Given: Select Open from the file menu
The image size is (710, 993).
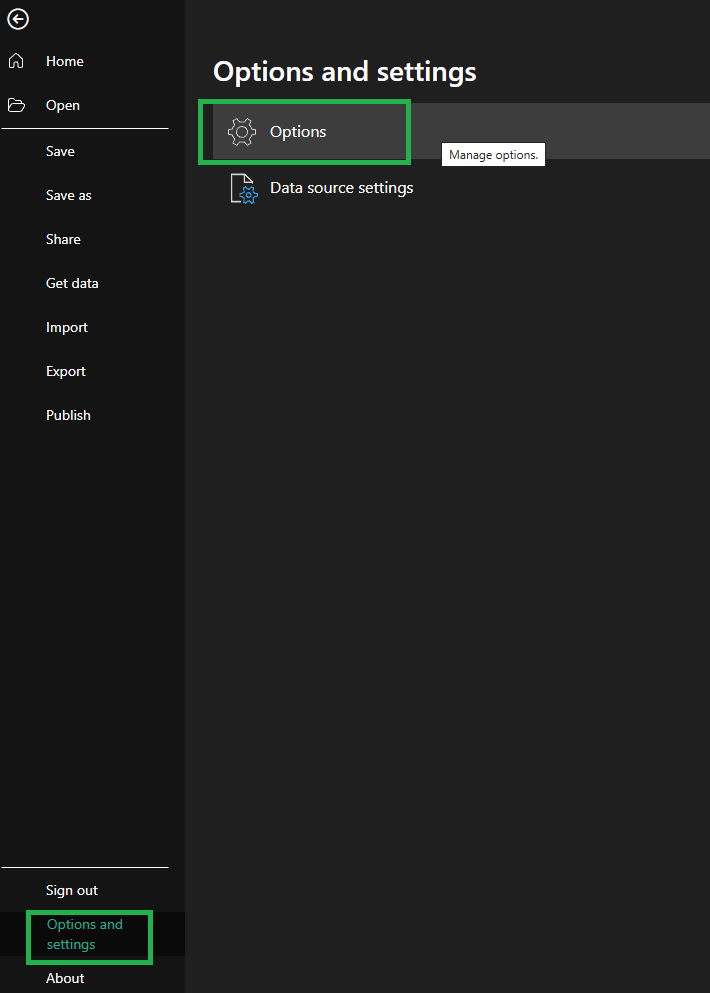Looking at the screenshot, I should (x=63, y=106).
